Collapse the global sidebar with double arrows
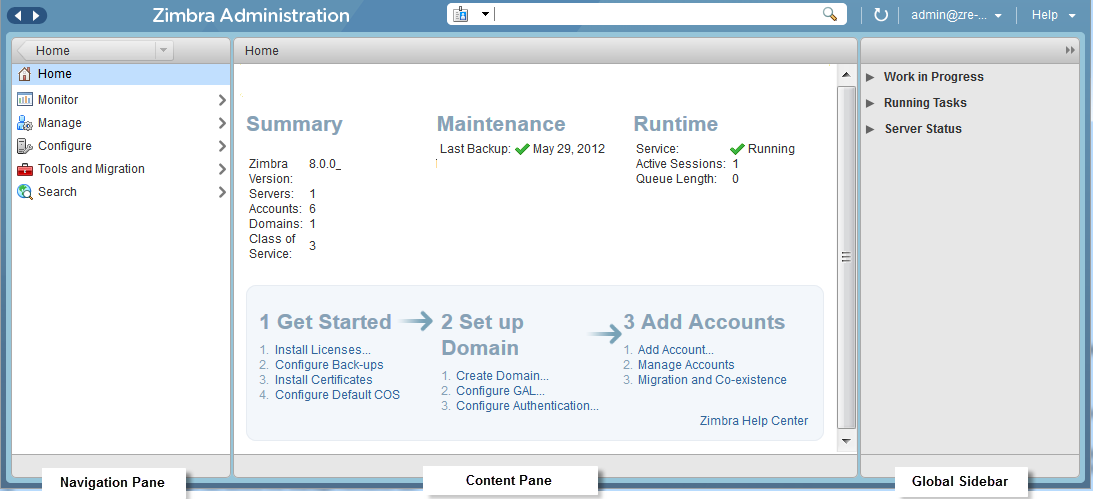This screenshot has height=499, width=1093. (x=1070, y=50)
